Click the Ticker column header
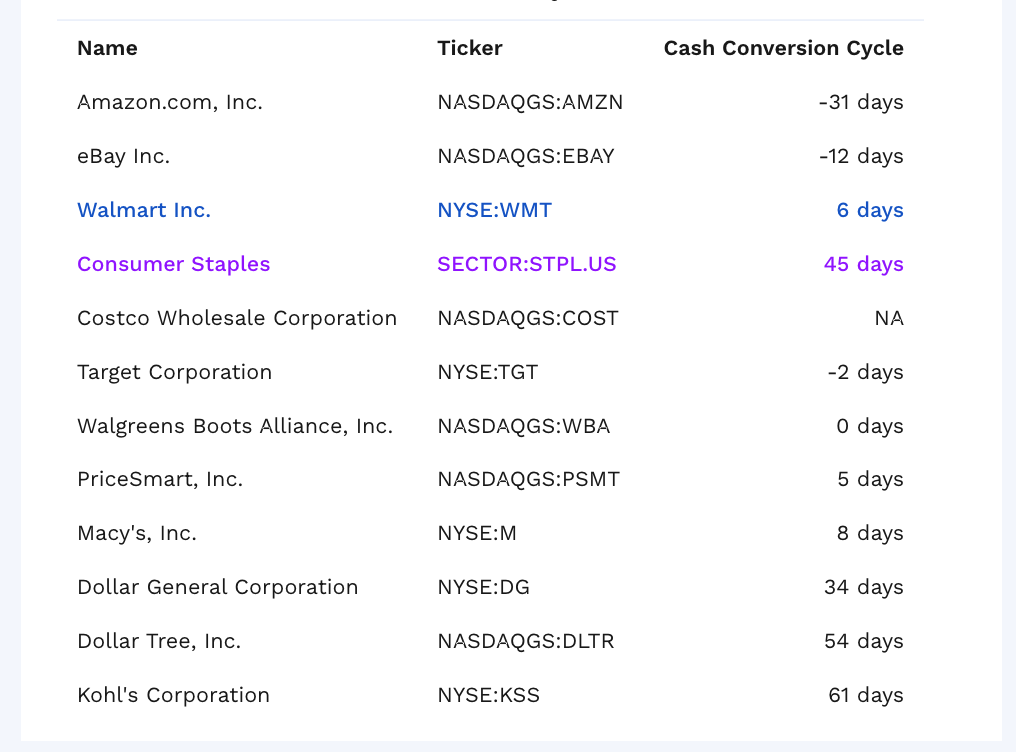1016x752 pixels. point(470,48)
